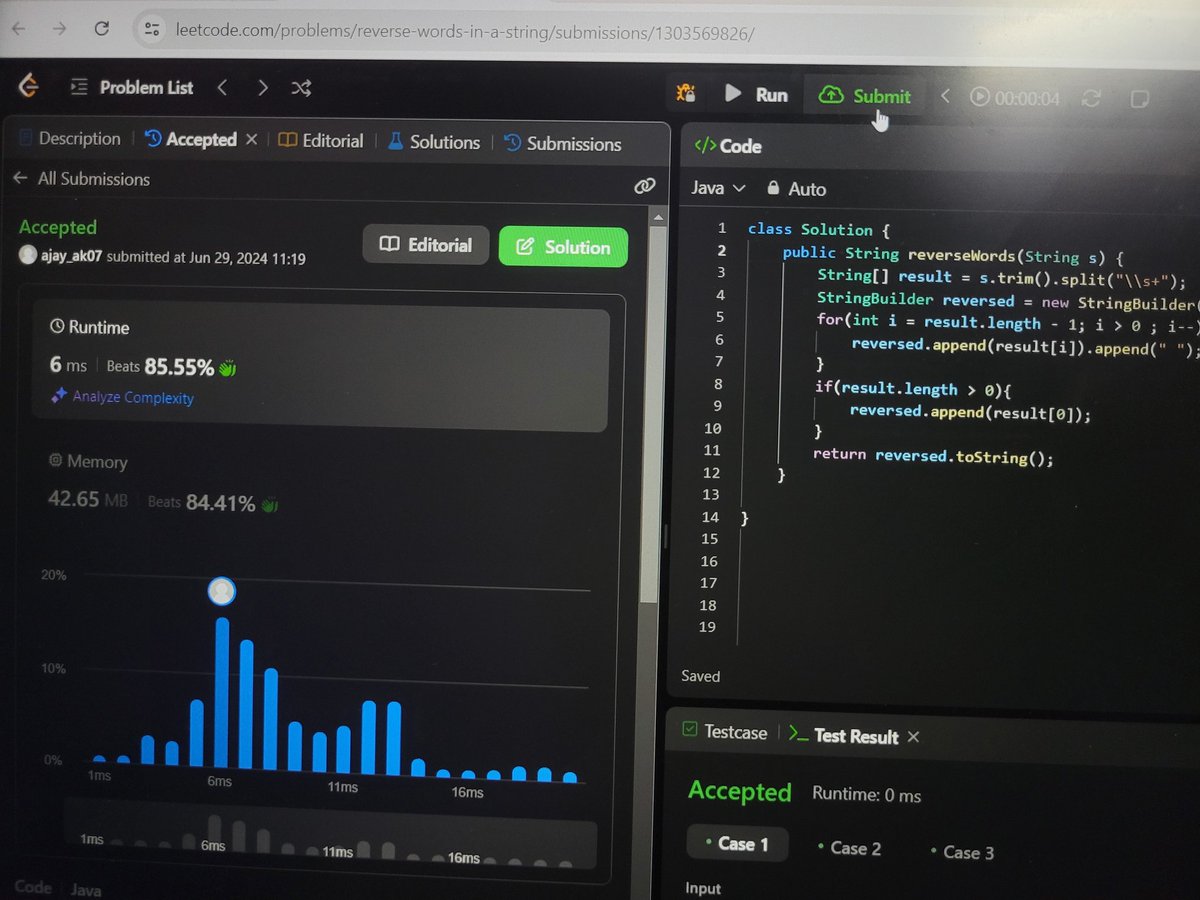1200x900 pixels.
Task: Click the 'Runtime: 0 ms' result text
Action: [866, 796]
